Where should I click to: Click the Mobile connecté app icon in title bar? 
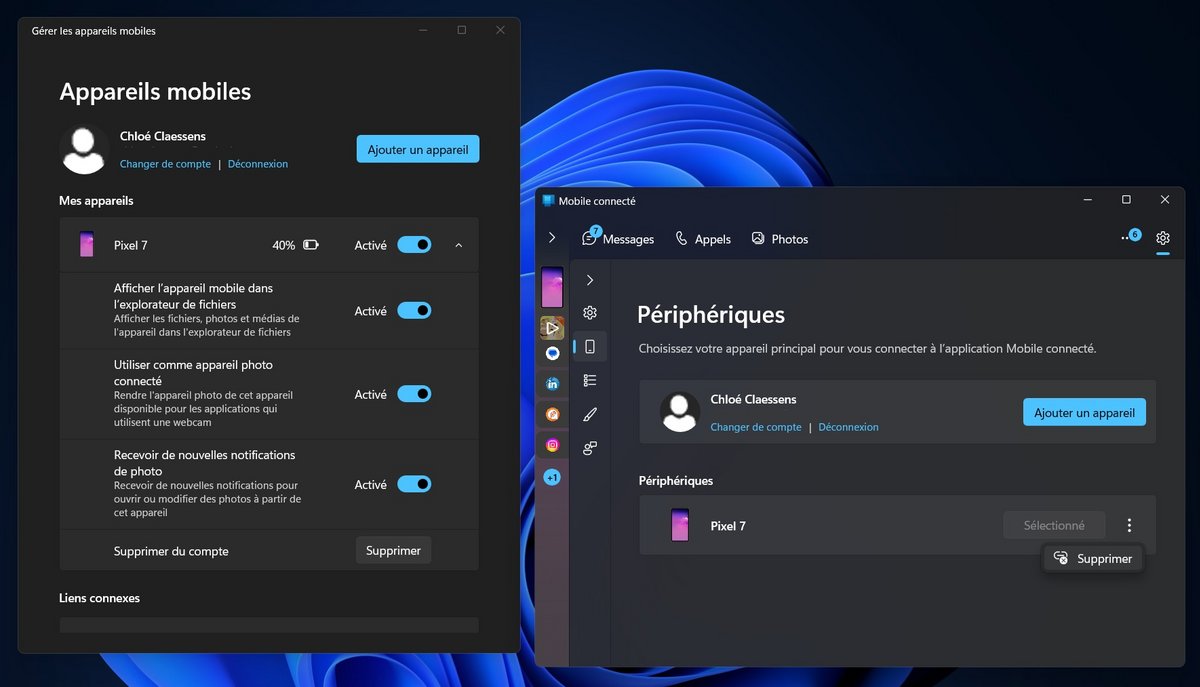548,200
